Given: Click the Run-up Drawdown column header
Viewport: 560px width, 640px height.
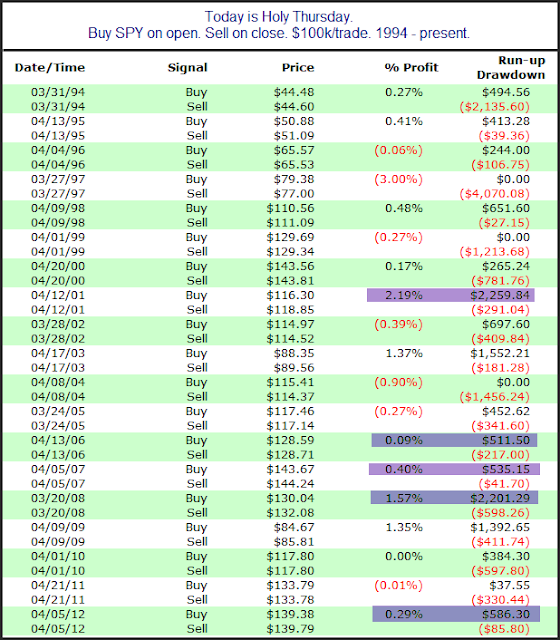Looking at the screenshot, I should click(511, 68).
